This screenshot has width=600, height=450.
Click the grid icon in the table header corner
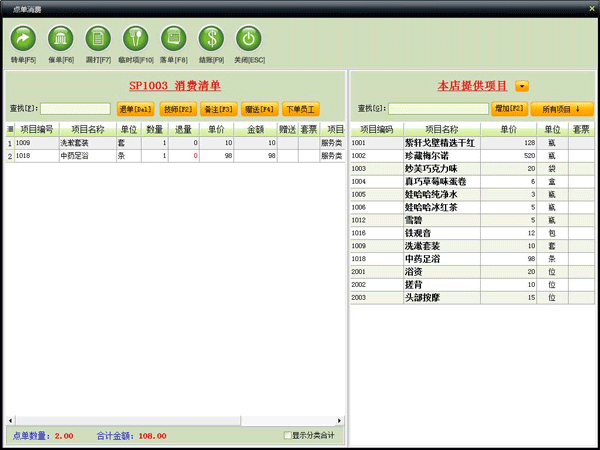(x=10, y=129)
